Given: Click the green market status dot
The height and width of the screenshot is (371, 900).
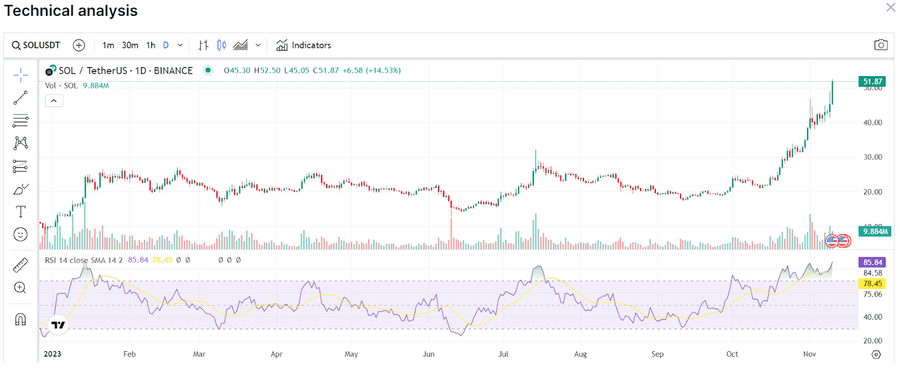Looking at the screenshot, I should click(x=208, y=71).
